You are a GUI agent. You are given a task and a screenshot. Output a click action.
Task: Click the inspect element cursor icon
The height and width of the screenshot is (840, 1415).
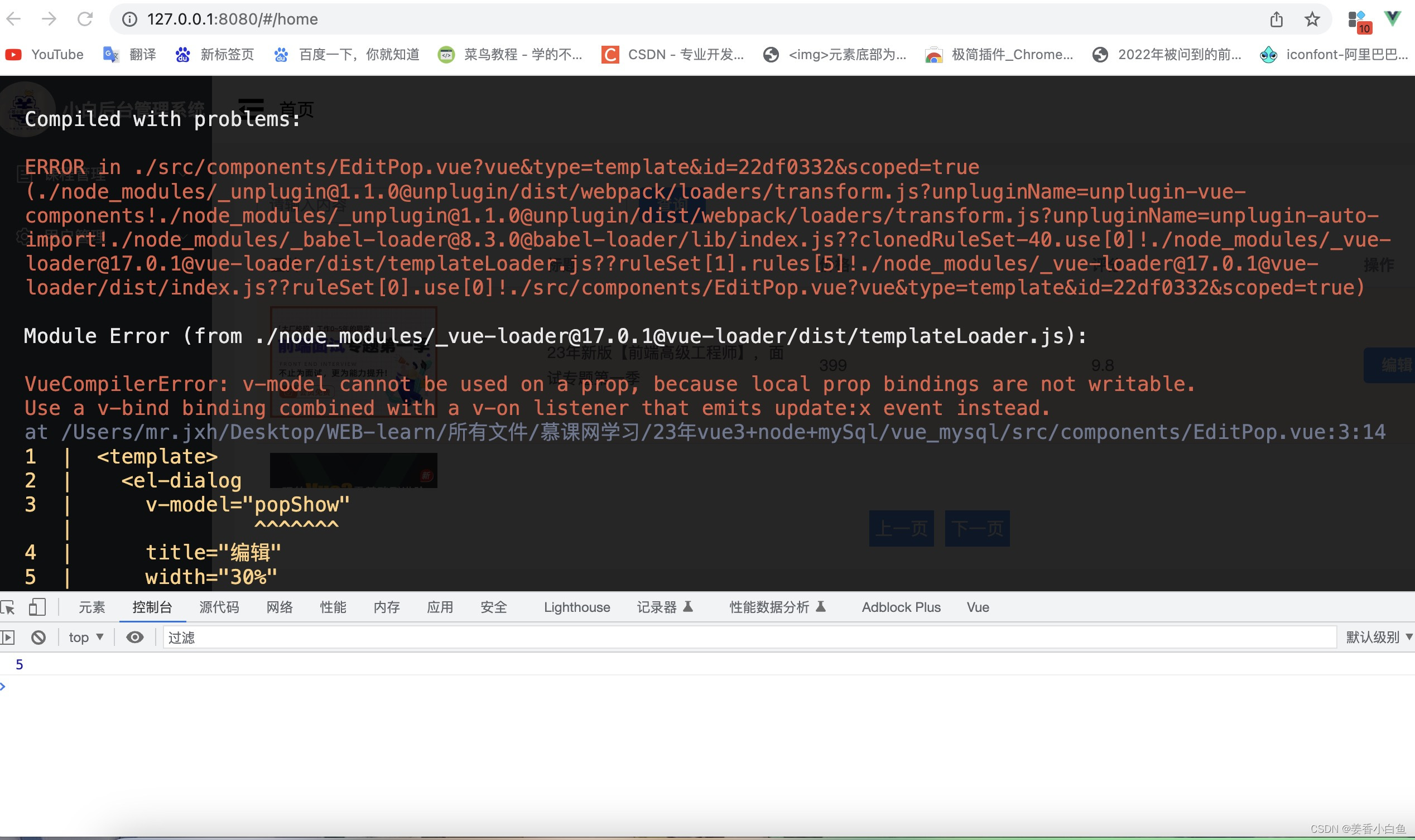coord(8,606)
